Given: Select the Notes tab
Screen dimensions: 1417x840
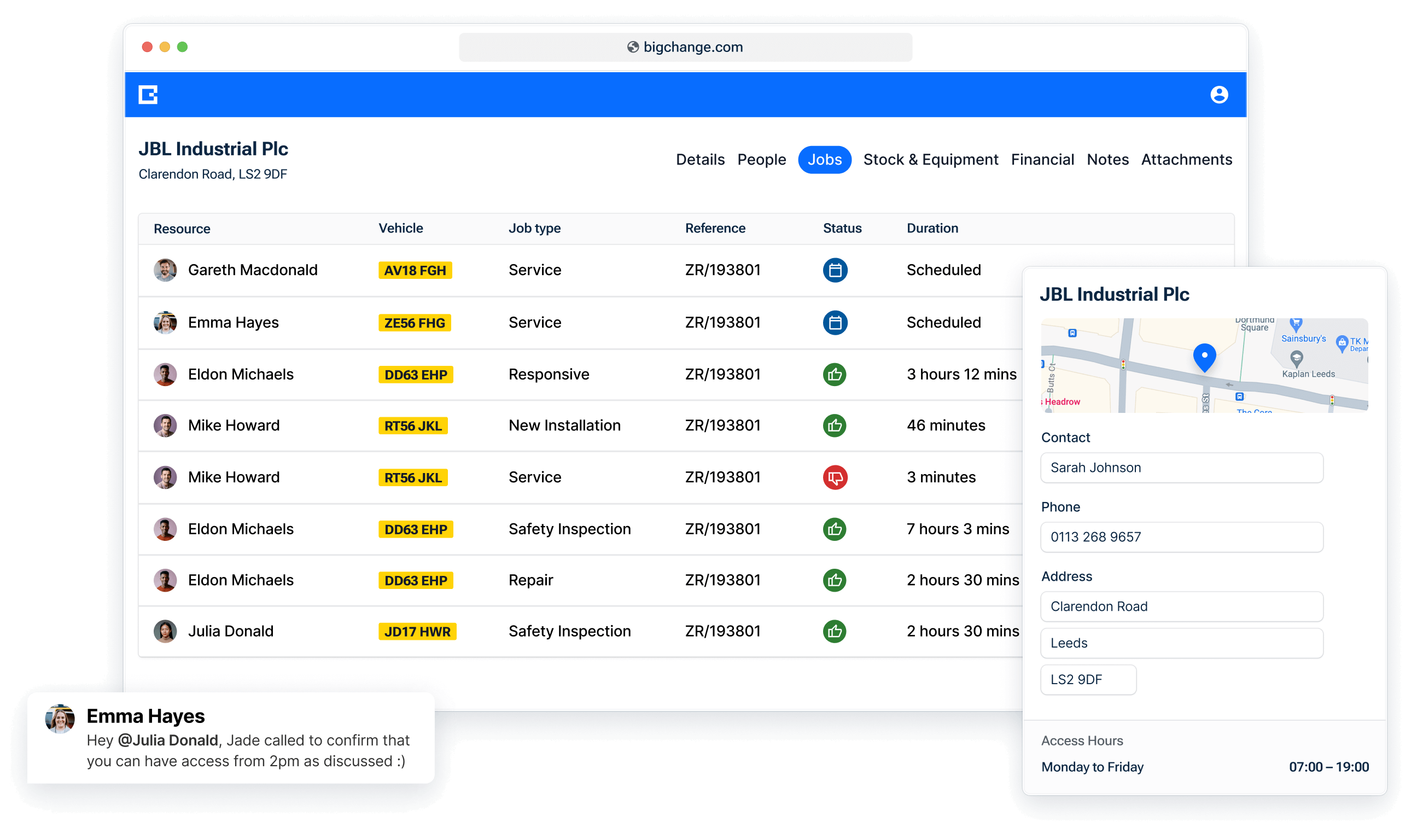Looking at the screenshot, I should pyautogui.click(x=1107, y=159).
